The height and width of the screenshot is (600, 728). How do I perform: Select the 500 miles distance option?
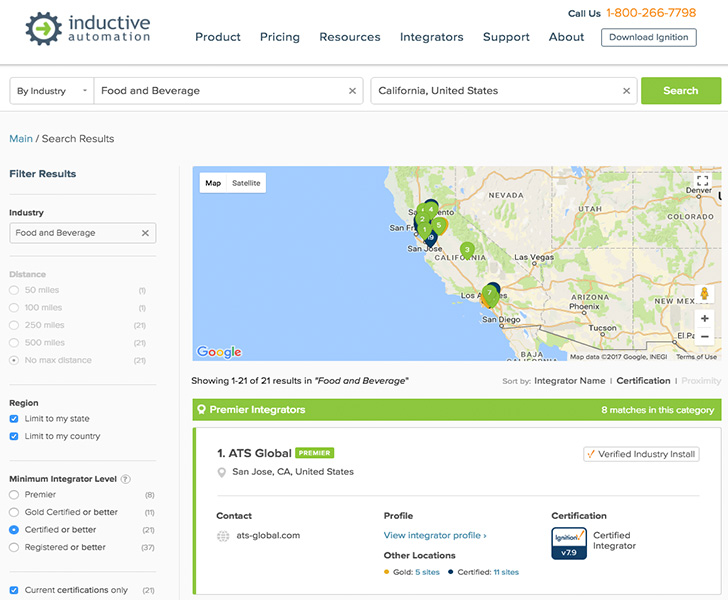click(x=14, y=343)
